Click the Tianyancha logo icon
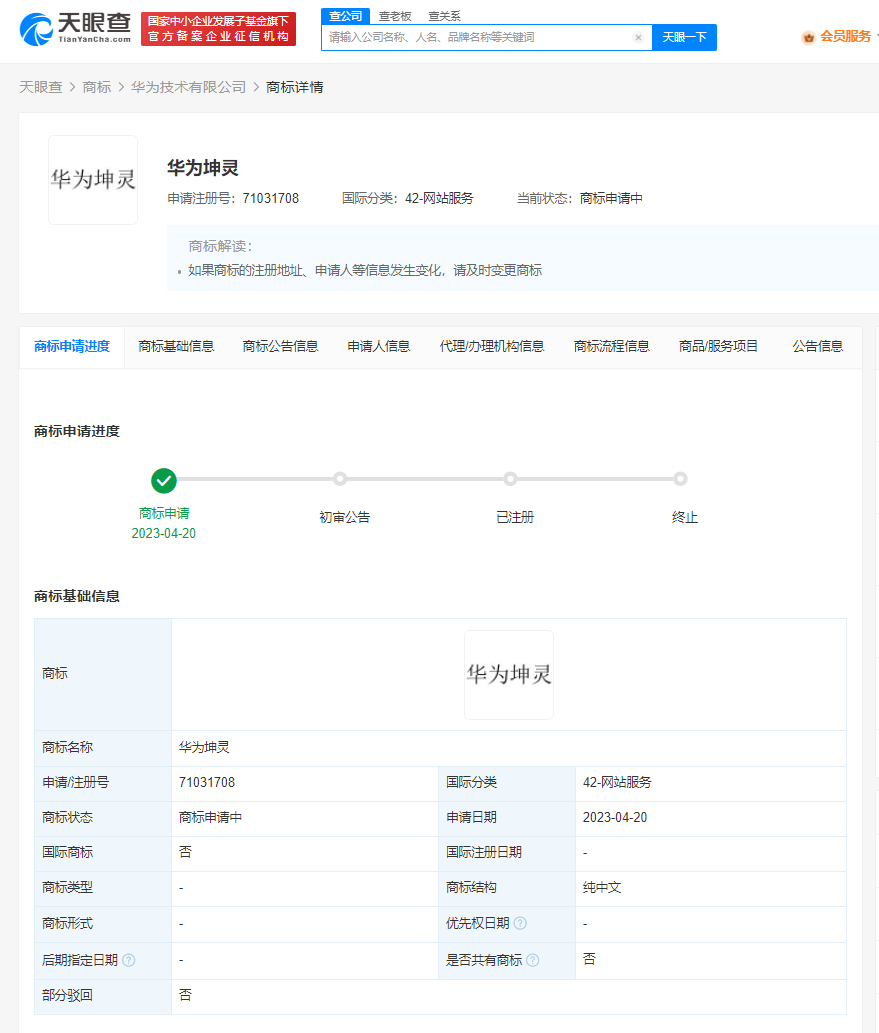 coord(36,30)
